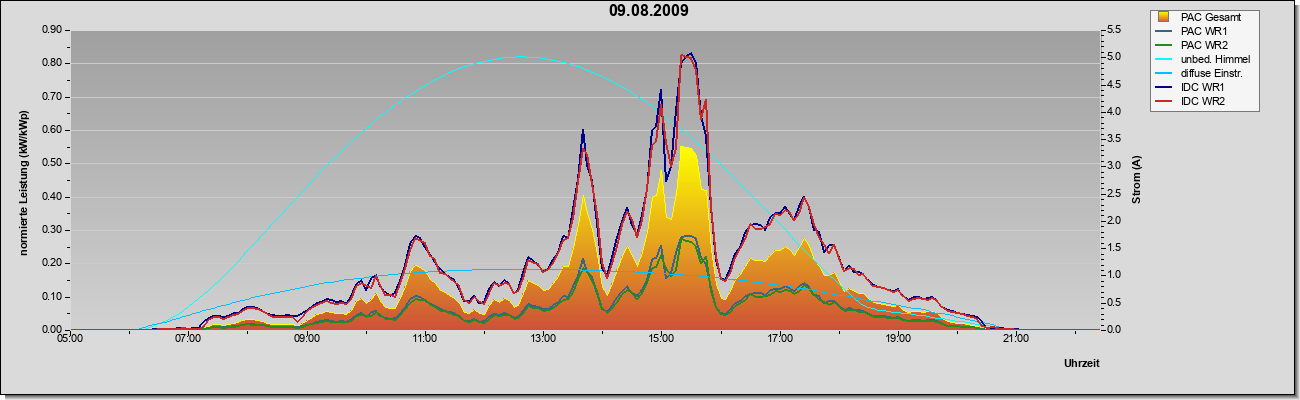The width and height of the screenshot is (1300, 400).
Task: Select the PAC WR2 legend entry
Action: coord(1200,45)
